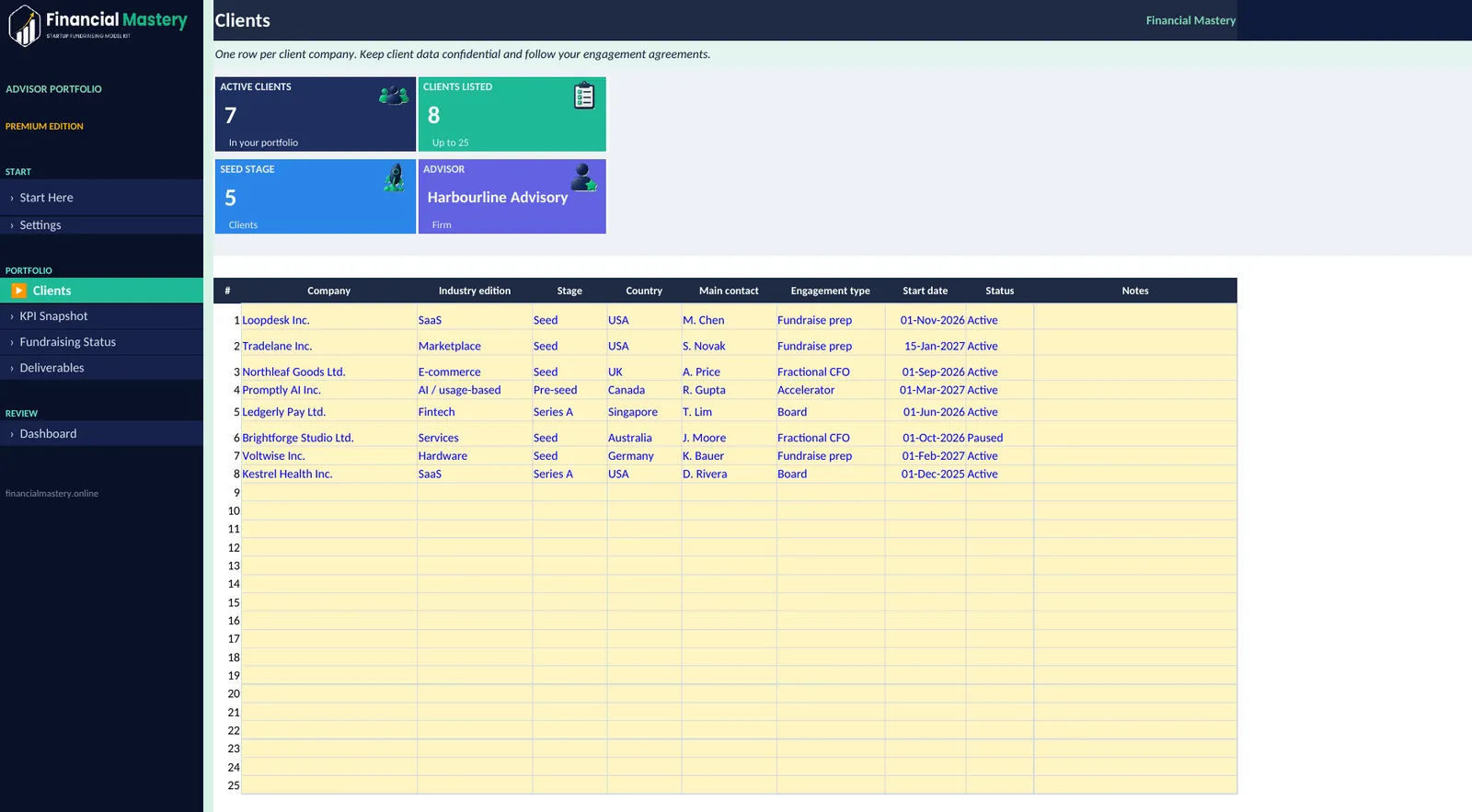Click the Accelerator engagement type cell
This screenshot has height=812, width=1472.
[831, 390]
